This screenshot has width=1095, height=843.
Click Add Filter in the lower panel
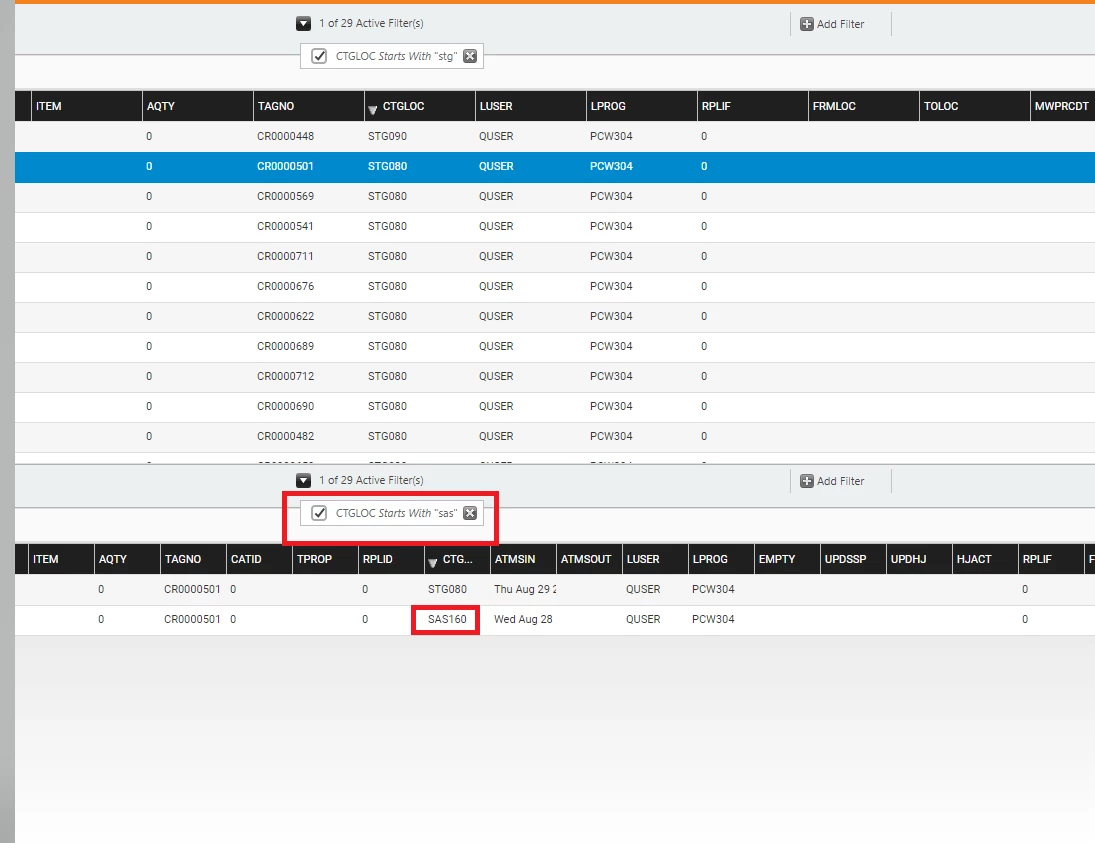coord(832,481)
